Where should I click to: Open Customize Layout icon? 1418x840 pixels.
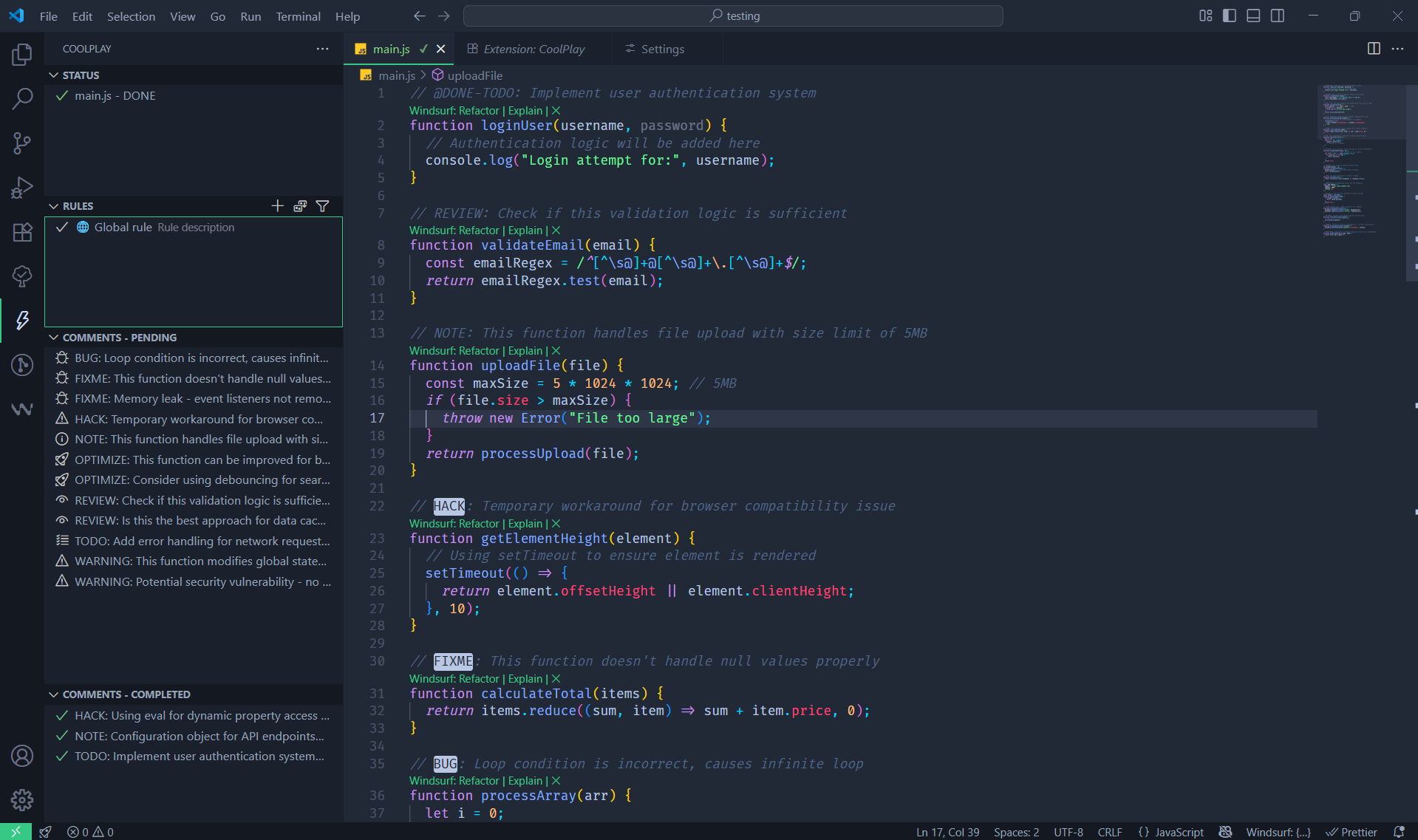tap(1206, 16)
